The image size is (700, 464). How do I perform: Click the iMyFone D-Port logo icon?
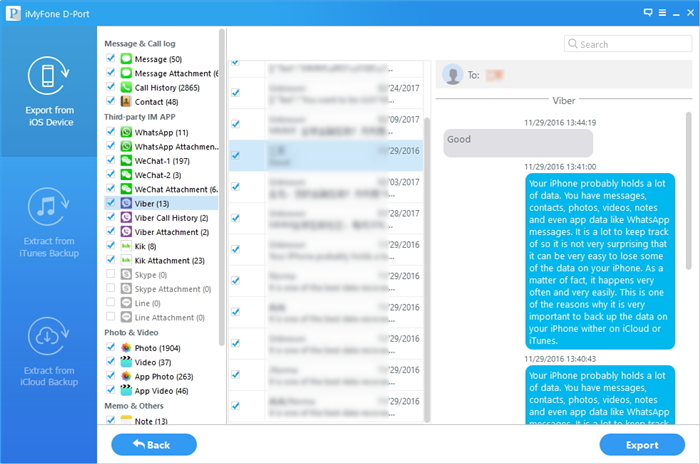tap(13, 13)
